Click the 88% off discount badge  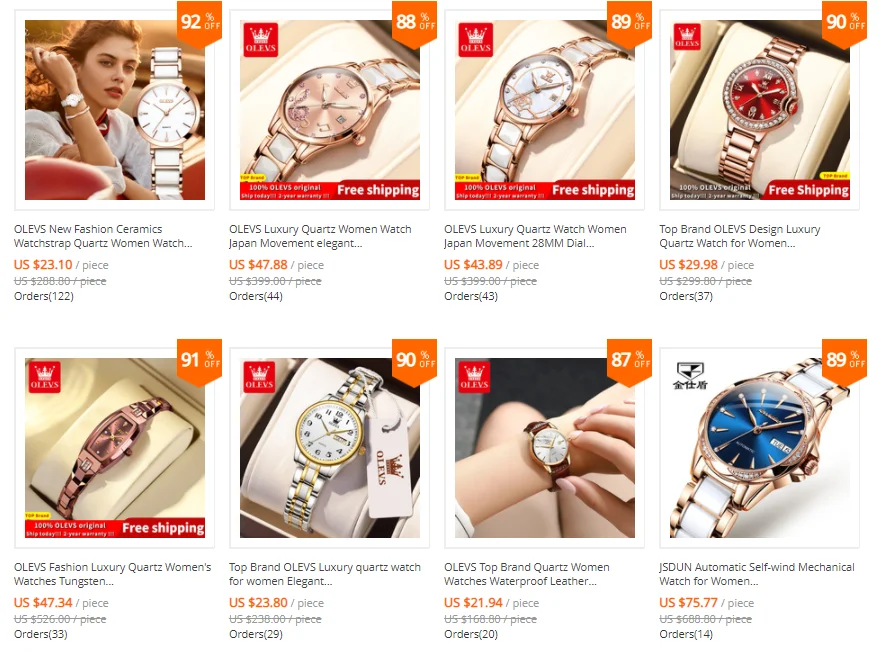[x=414, y=25]
